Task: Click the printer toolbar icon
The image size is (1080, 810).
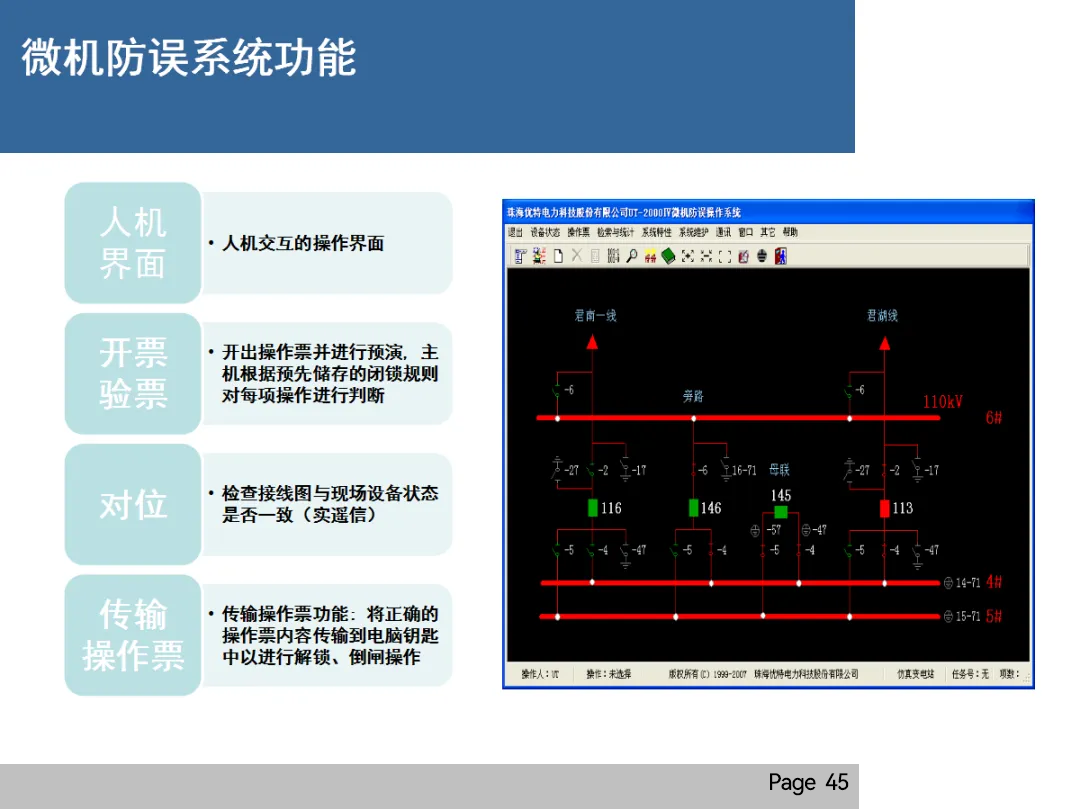Action: (761, 256)
